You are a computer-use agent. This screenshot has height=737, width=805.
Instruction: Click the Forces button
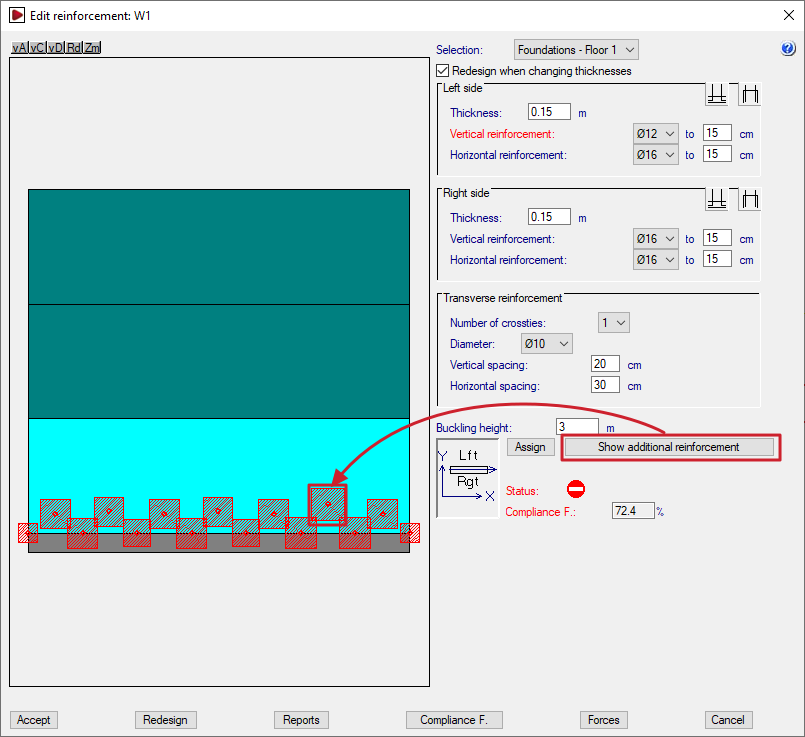pos(604,720)
